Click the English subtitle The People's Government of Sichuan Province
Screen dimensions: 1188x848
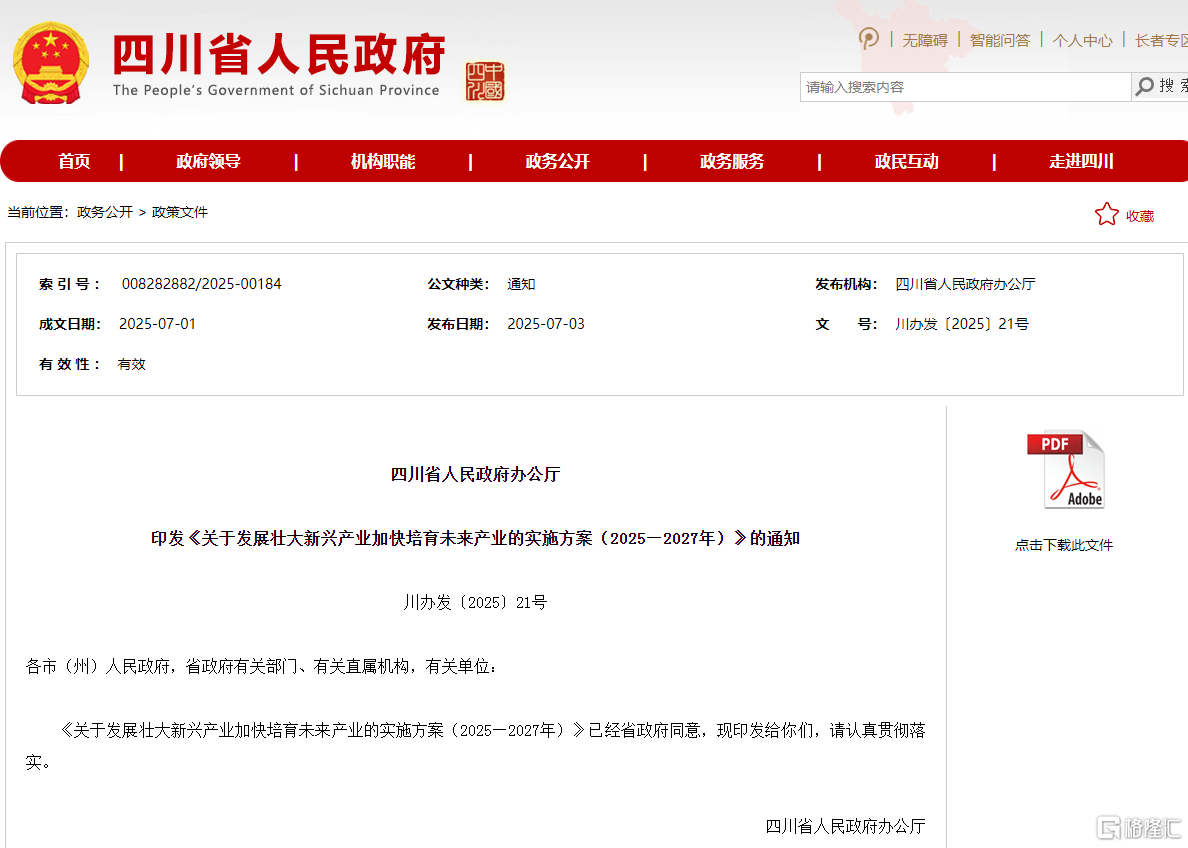point(276,90)
